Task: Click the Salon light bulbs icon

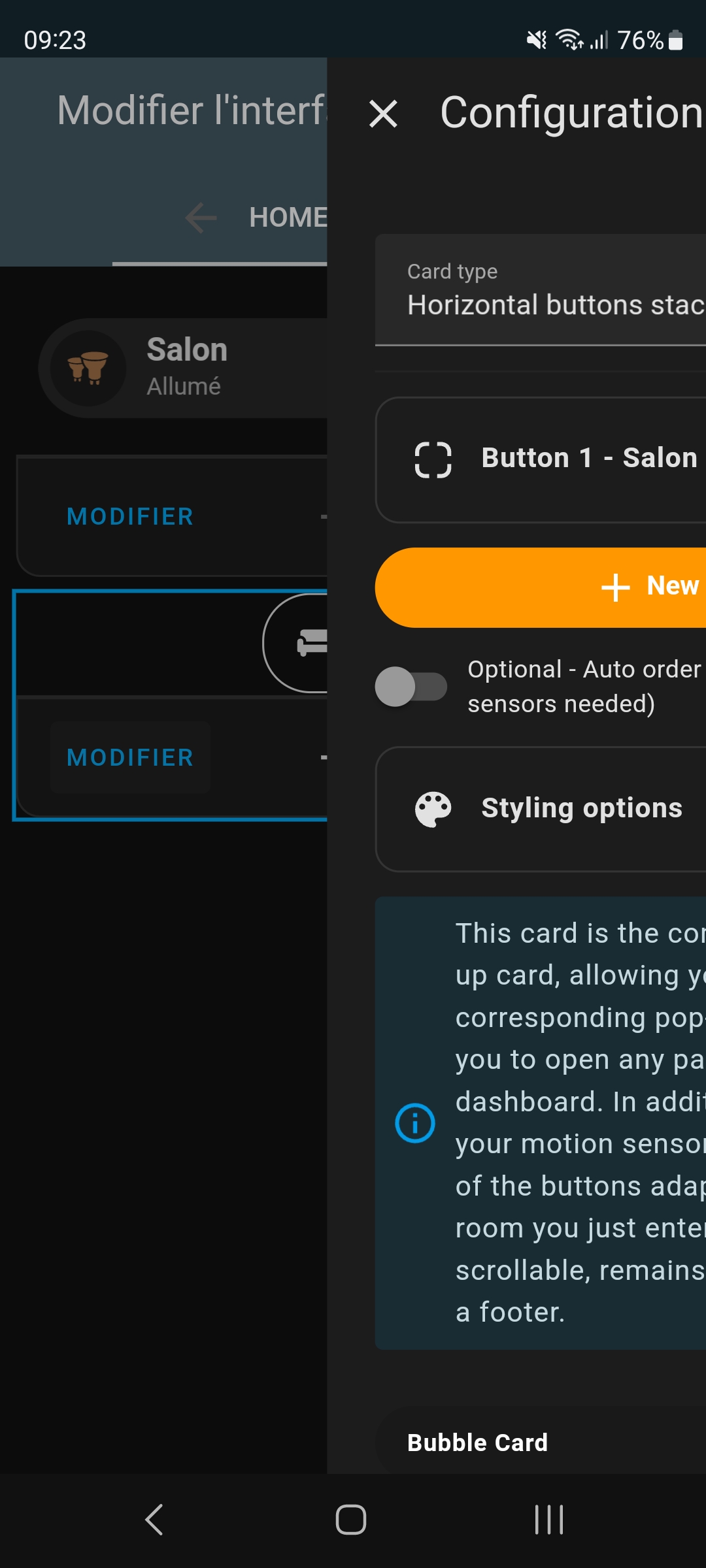Action: coord(88,368)
